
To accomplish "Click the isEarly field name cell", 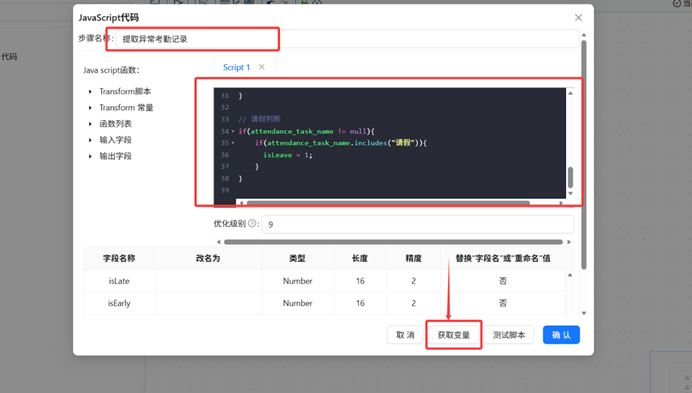I will tap(119, 303).
